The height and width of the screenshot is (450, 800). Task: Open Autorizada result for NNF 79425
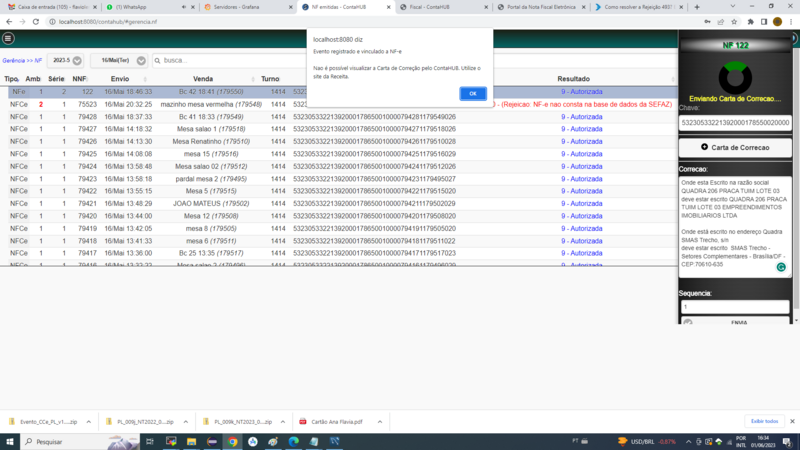click(582, 154)
